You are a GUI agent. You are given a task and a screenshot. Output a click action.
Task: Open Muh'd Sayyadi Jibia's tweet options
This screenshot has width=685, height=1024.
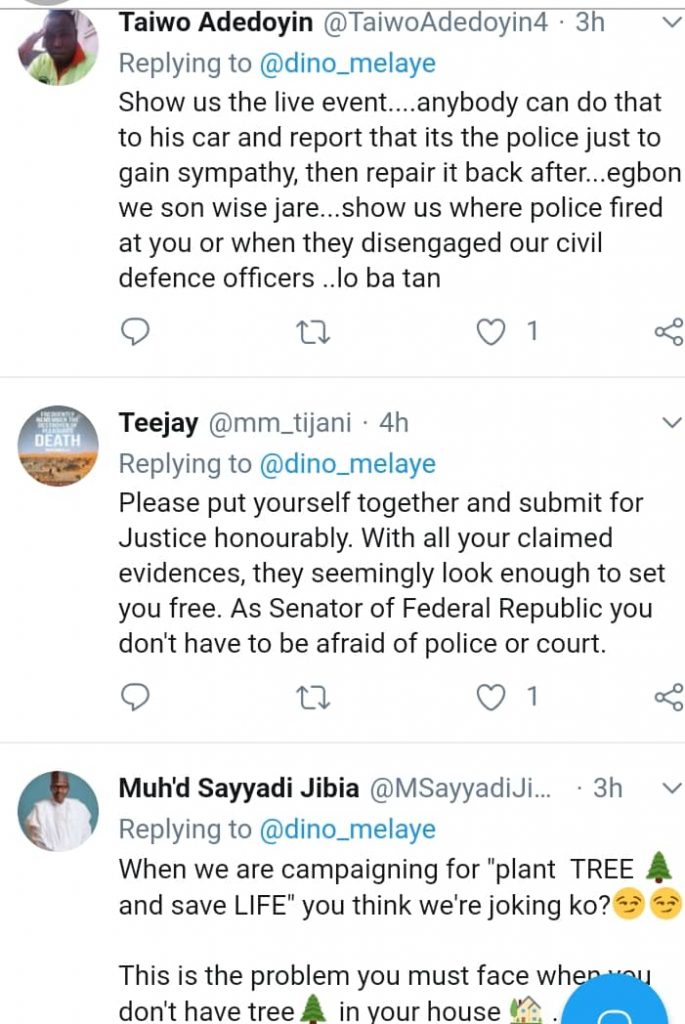669,788
